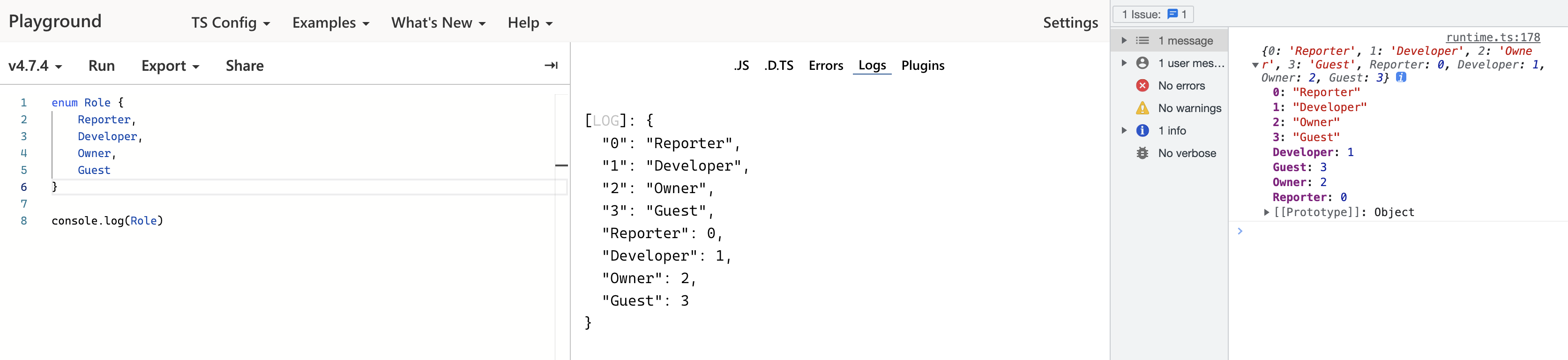Click 'Reporter,' on editor line 2
Image resolution: width=1568 pixels, height=360 pixels.
point(106,120)
